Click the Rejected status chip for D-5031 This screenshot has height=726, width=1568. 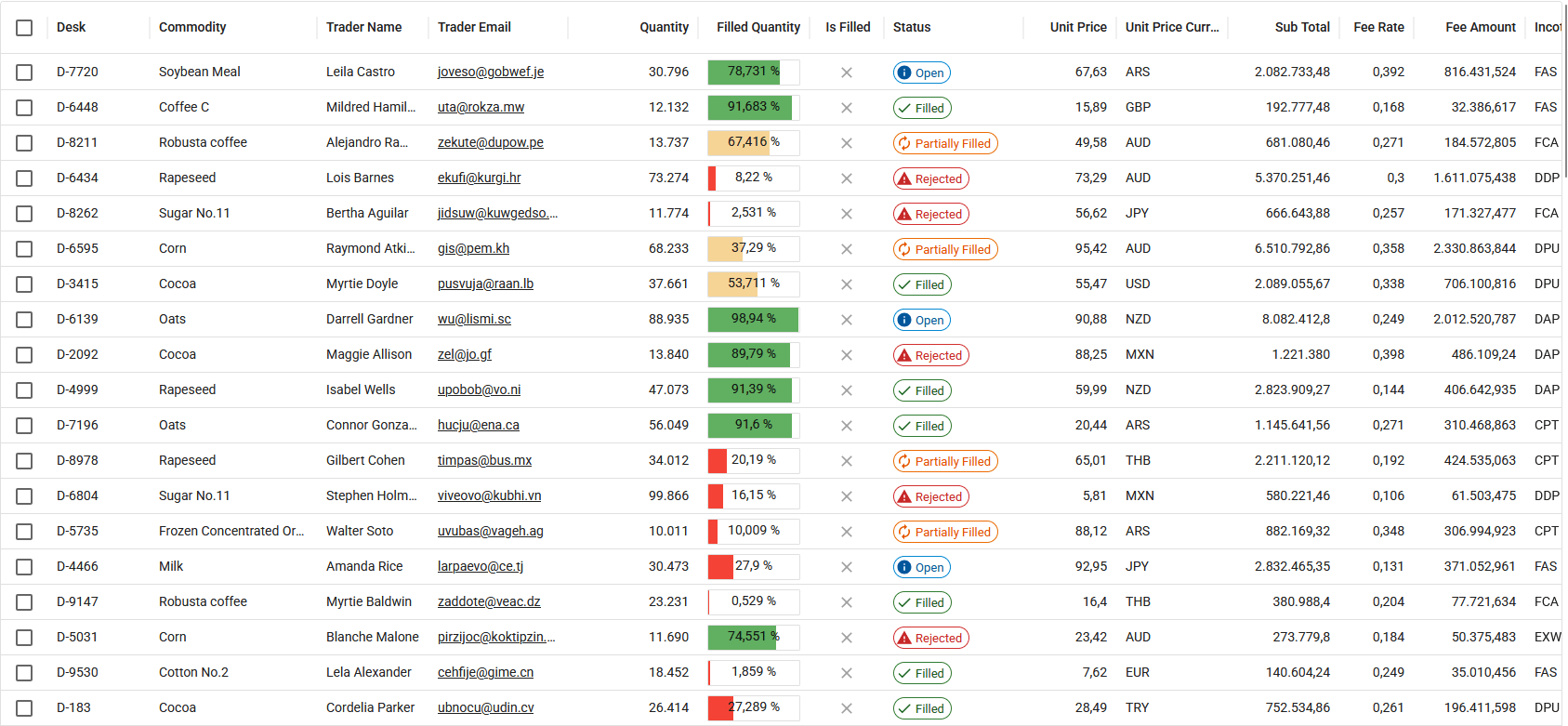pos(931,638)
